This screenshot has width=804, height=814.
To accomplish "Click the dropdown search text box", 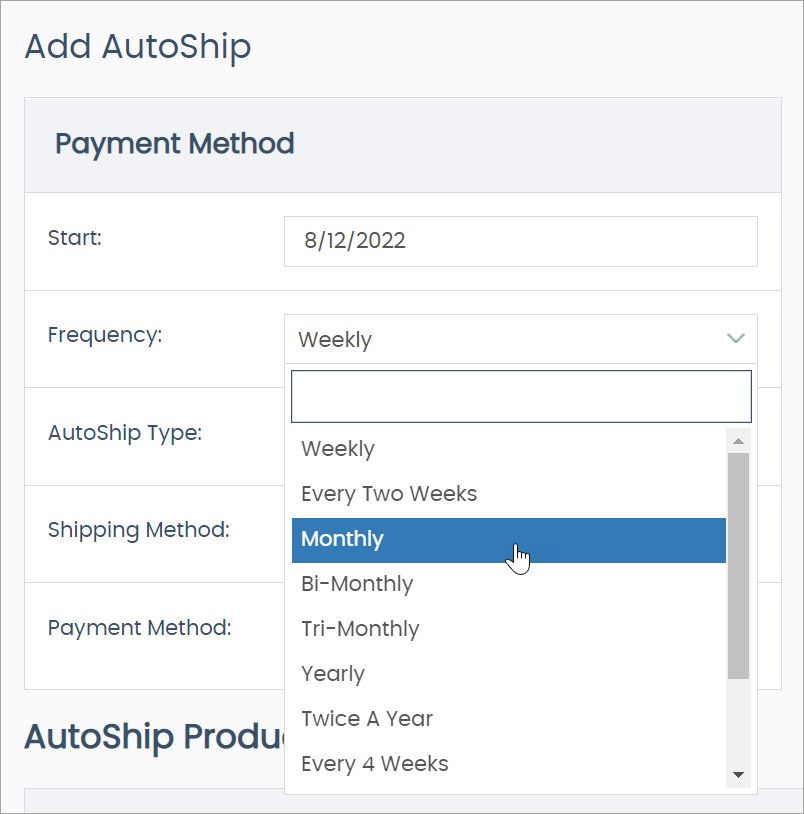I will click(x=520, y=396).
